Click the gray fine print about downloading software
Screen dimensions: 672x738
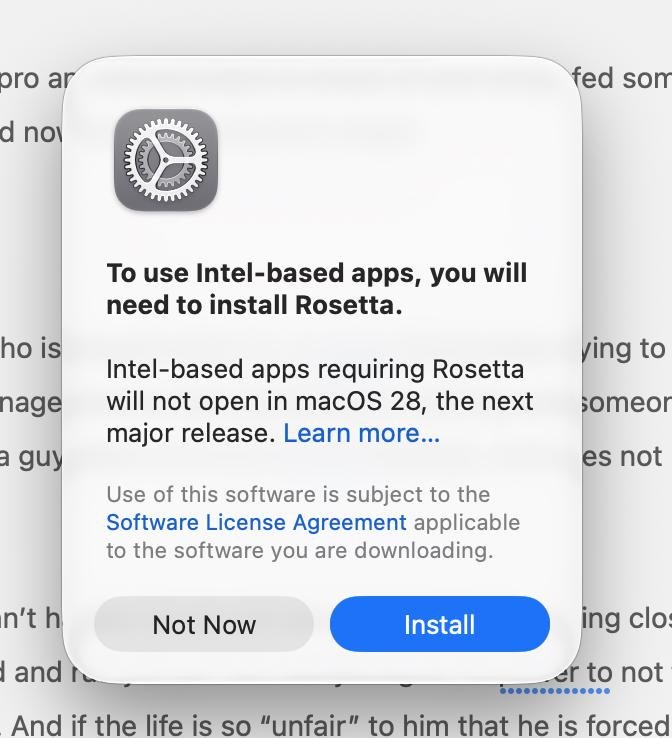pos(313,522)
